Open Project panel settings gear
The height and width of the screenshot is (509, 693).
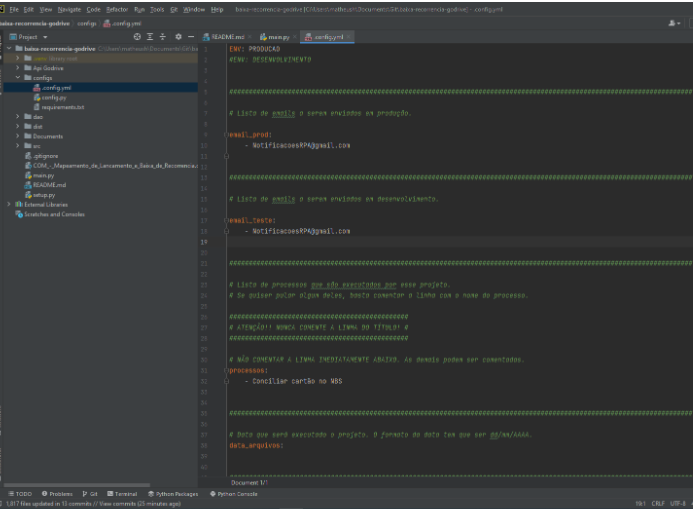coord(179,37)
